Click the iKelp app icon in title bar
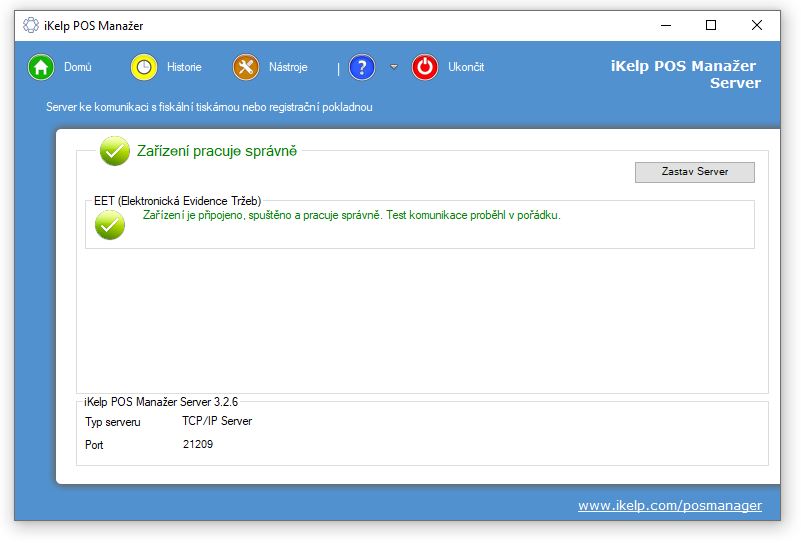 (x=31, y=25)
